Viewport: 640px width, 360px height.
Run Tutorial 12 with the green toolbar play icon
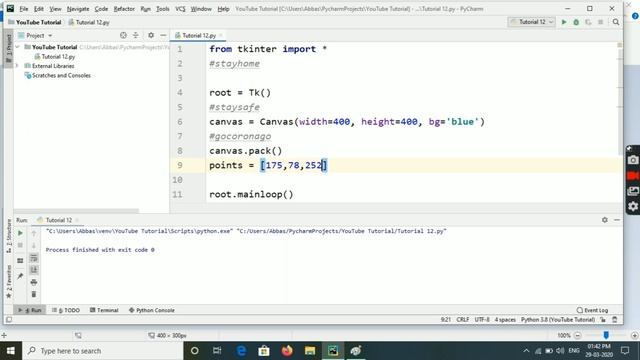(x=564, y=22)
